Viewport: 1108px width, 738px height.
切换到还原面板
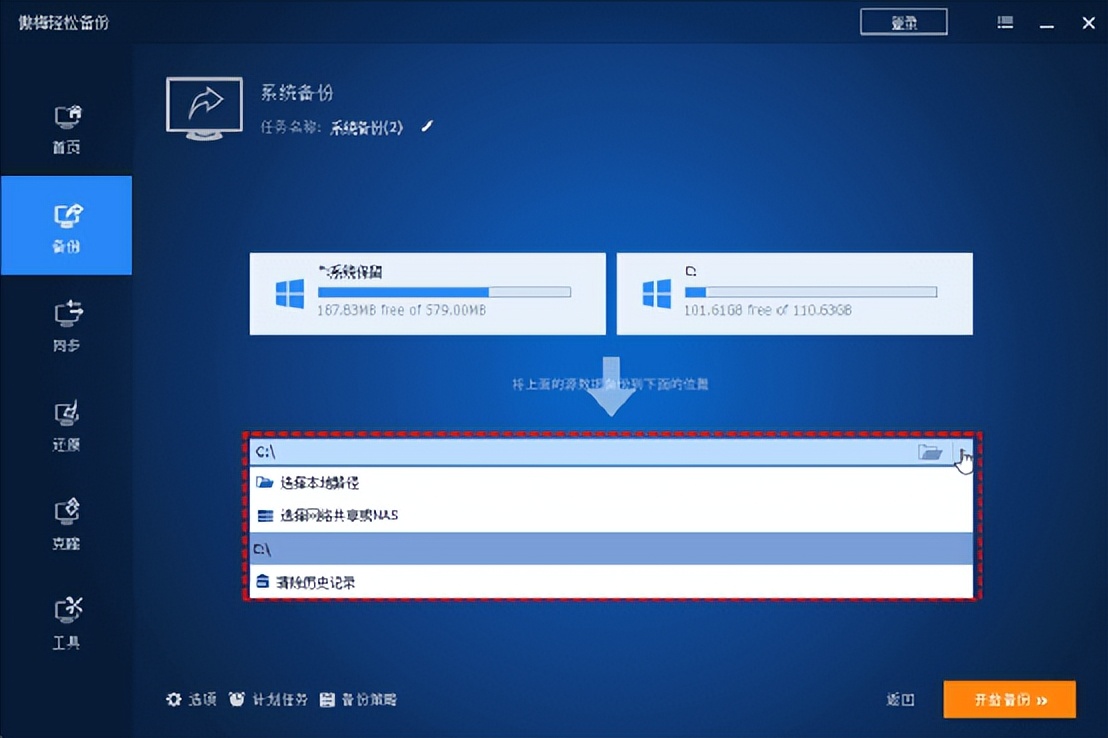[66, 425]
